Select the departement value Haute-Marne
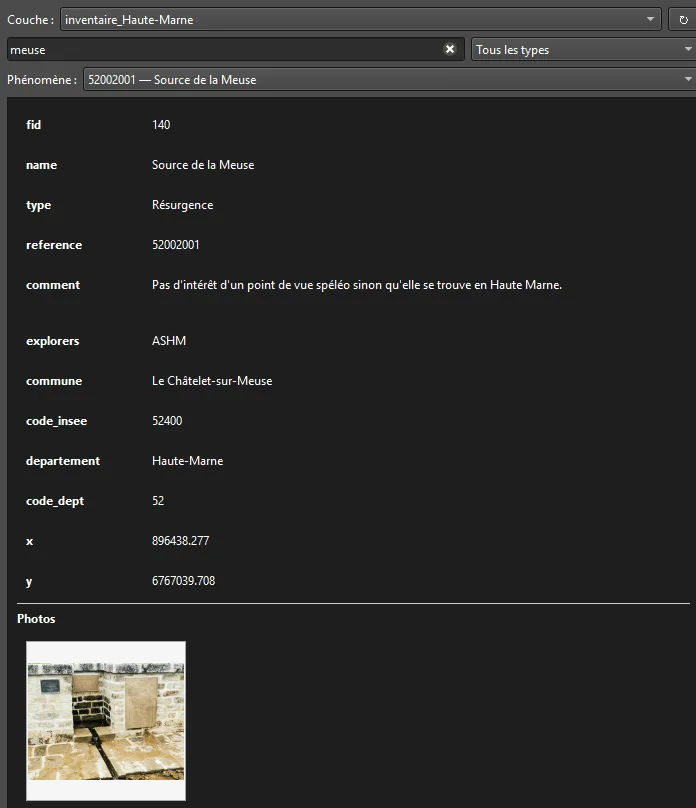The image size is (696, 808). click(188, 461)
